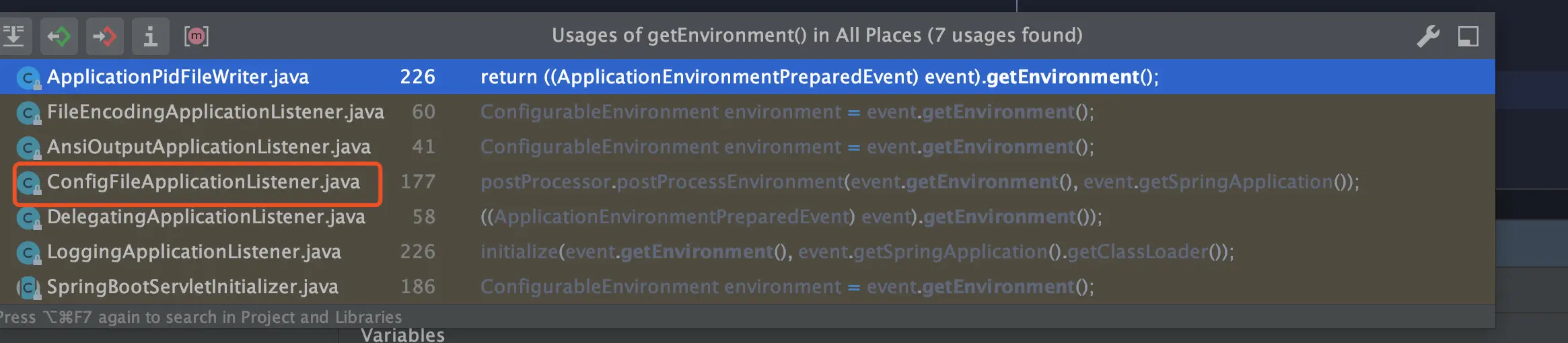Click the class icon beside ApplicationPidFileWriter.java
This screenshot has height=343, width=1568.
coord(28,77)
